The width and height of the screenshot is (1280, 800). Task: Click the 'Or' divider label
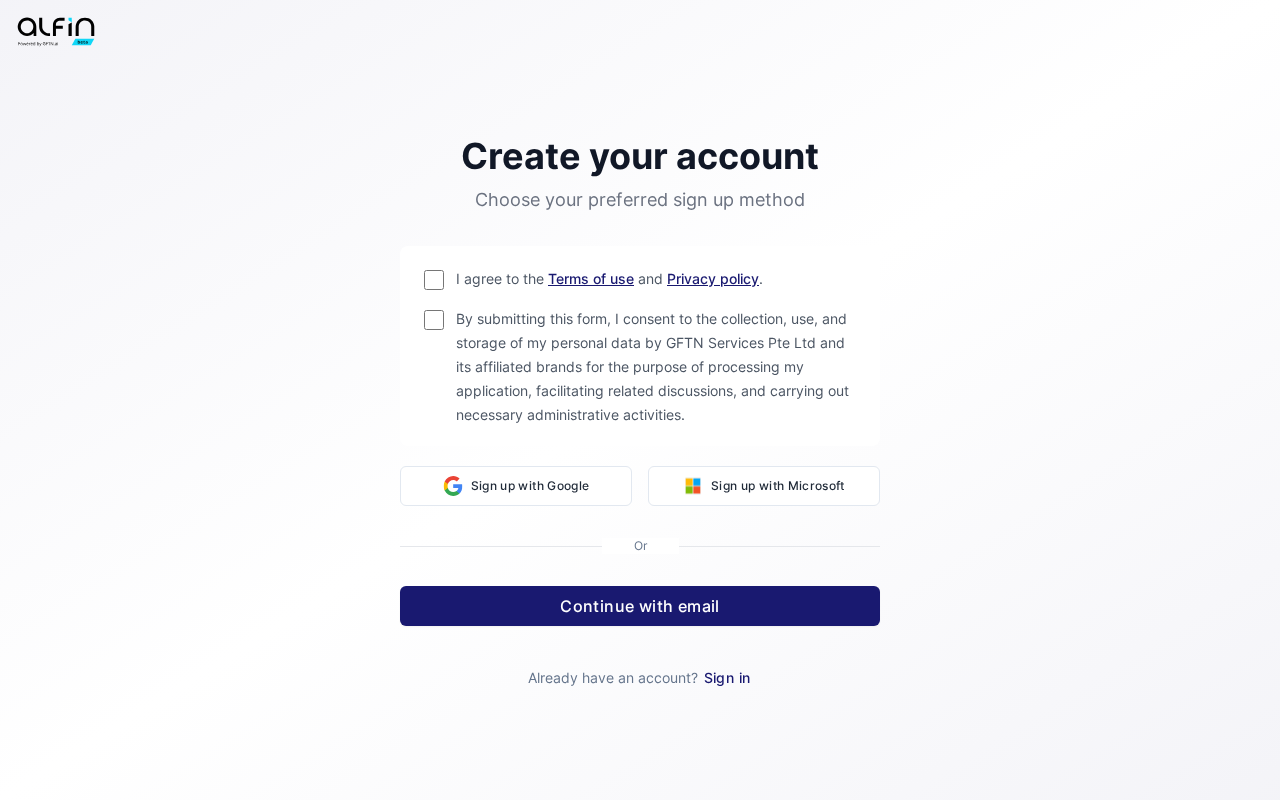pos(640,546)
